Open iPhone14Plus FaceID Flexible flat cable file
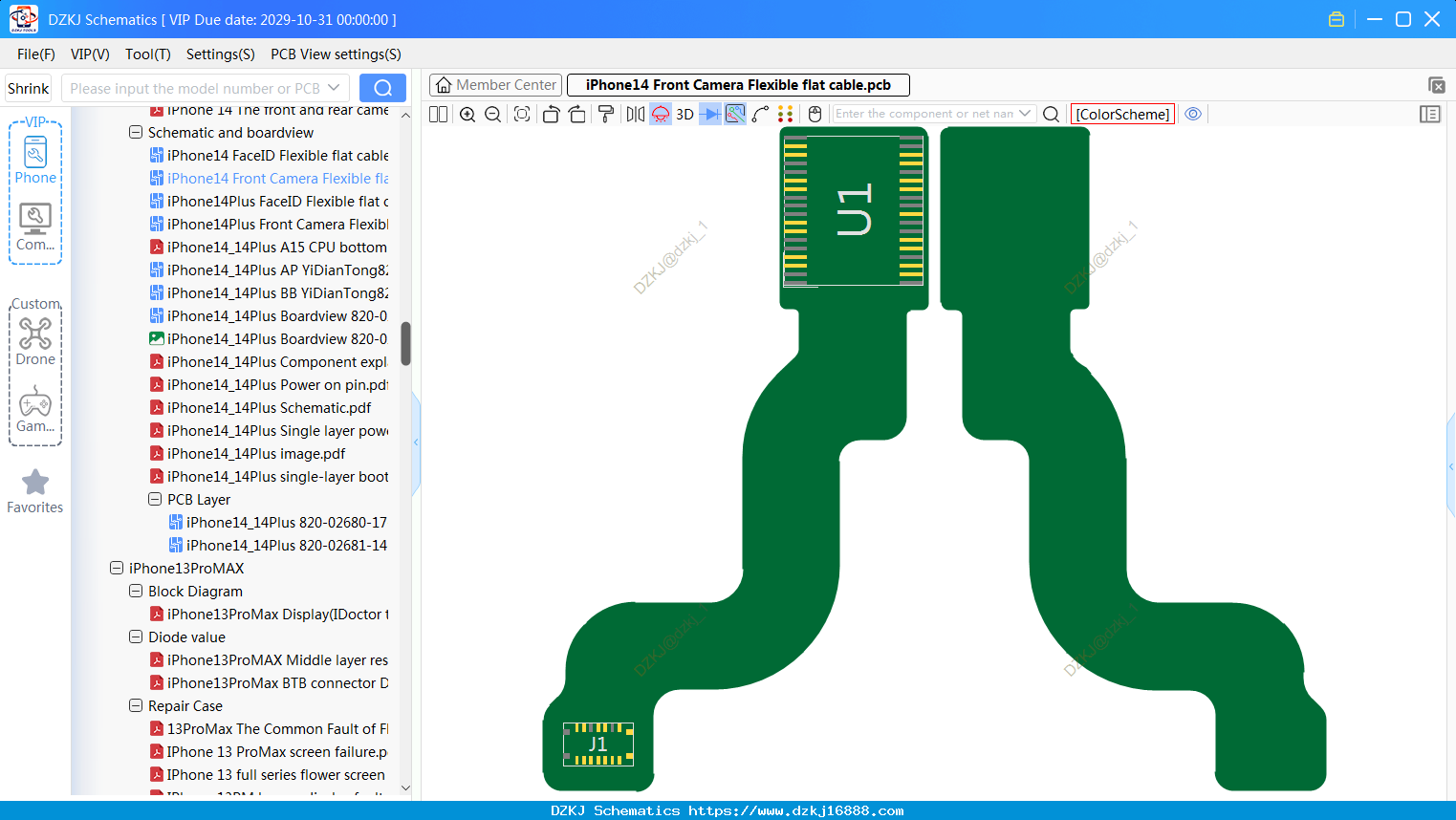This screenshot has height=820, width=1456. pyautogui.click(x=270, y=201)
